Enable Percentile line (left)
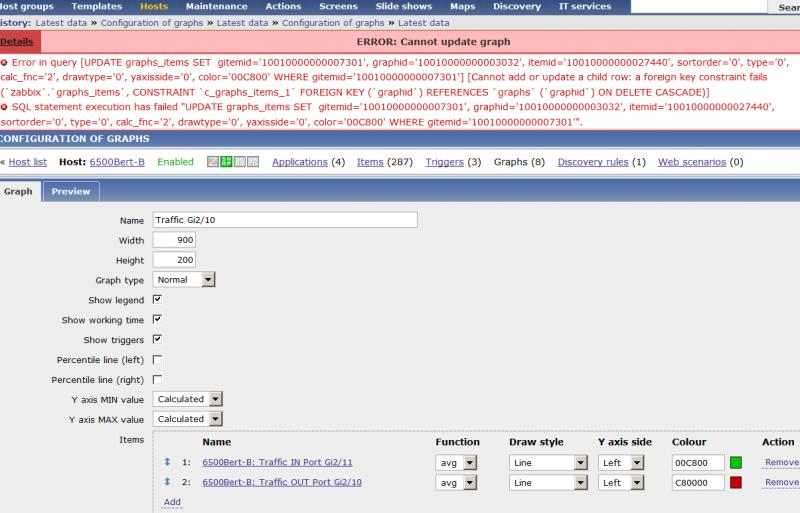 pos(157,360)
